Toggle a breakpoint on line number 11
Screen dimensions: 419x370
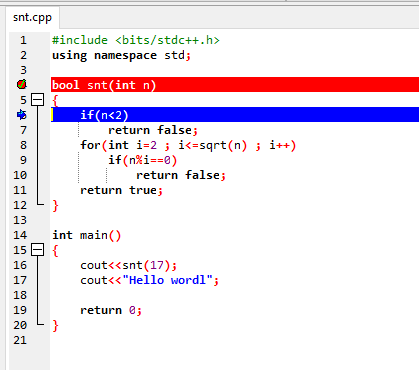pos(20,190)
